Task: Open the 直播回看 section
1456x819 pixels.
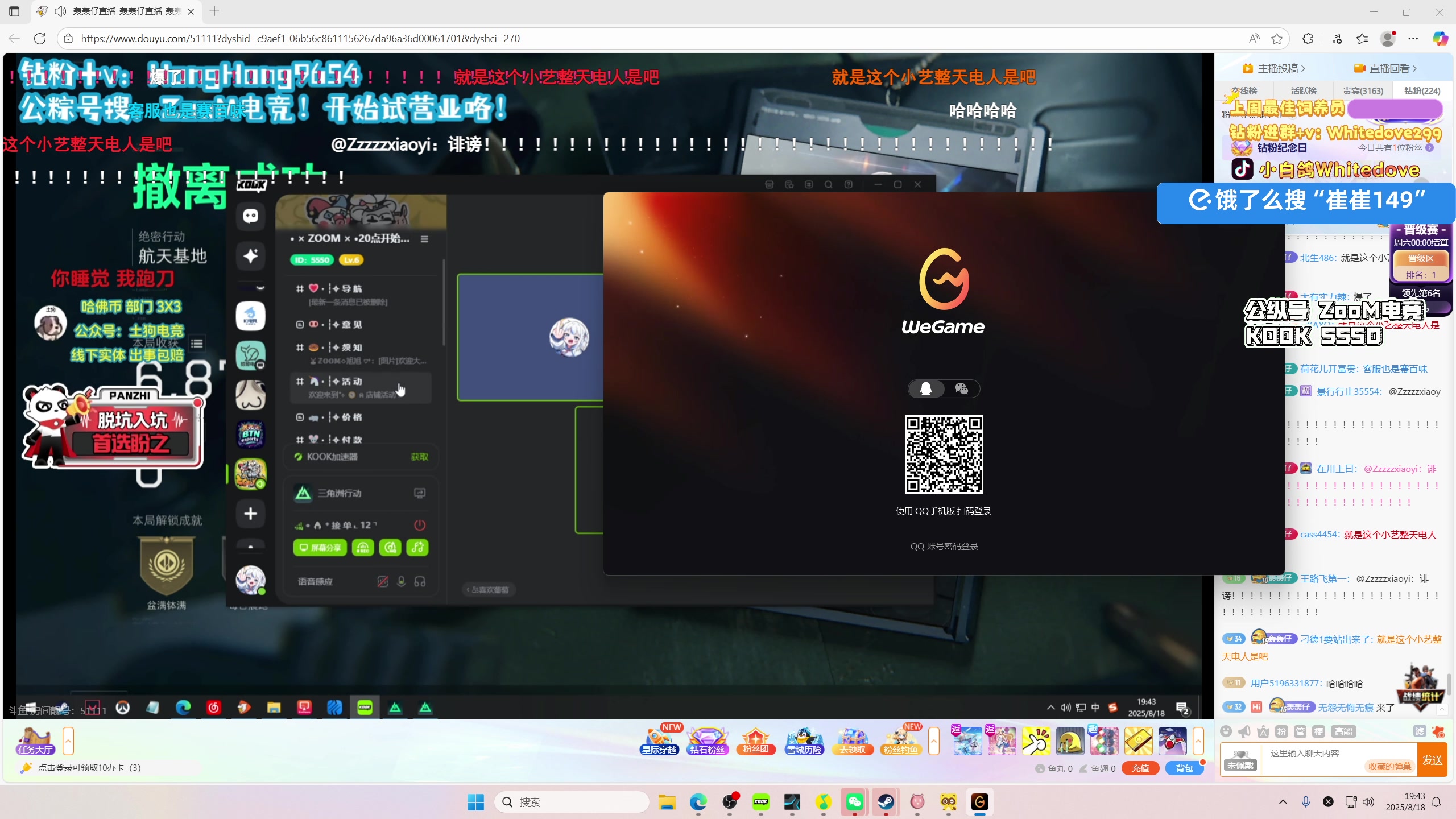Action: click(1386, 68)
